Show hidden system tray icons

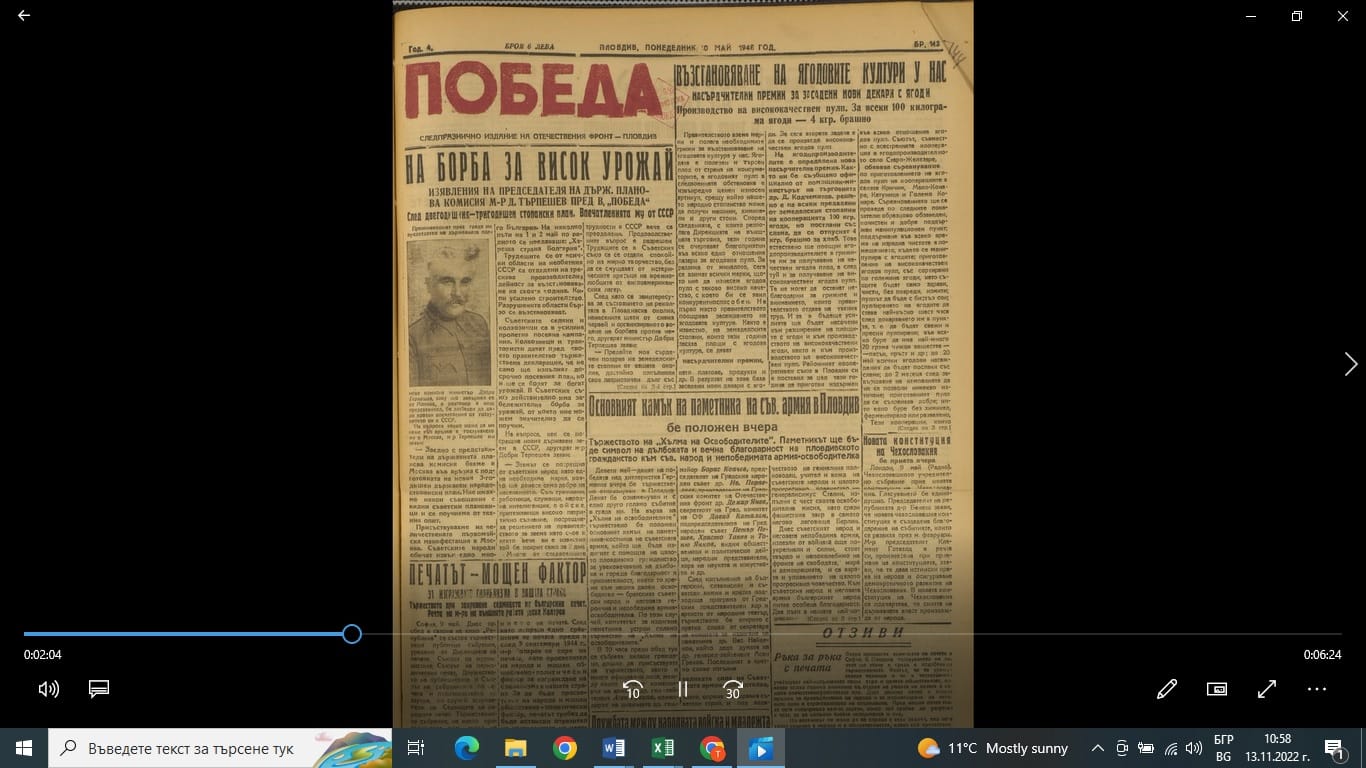[1097, 748]
